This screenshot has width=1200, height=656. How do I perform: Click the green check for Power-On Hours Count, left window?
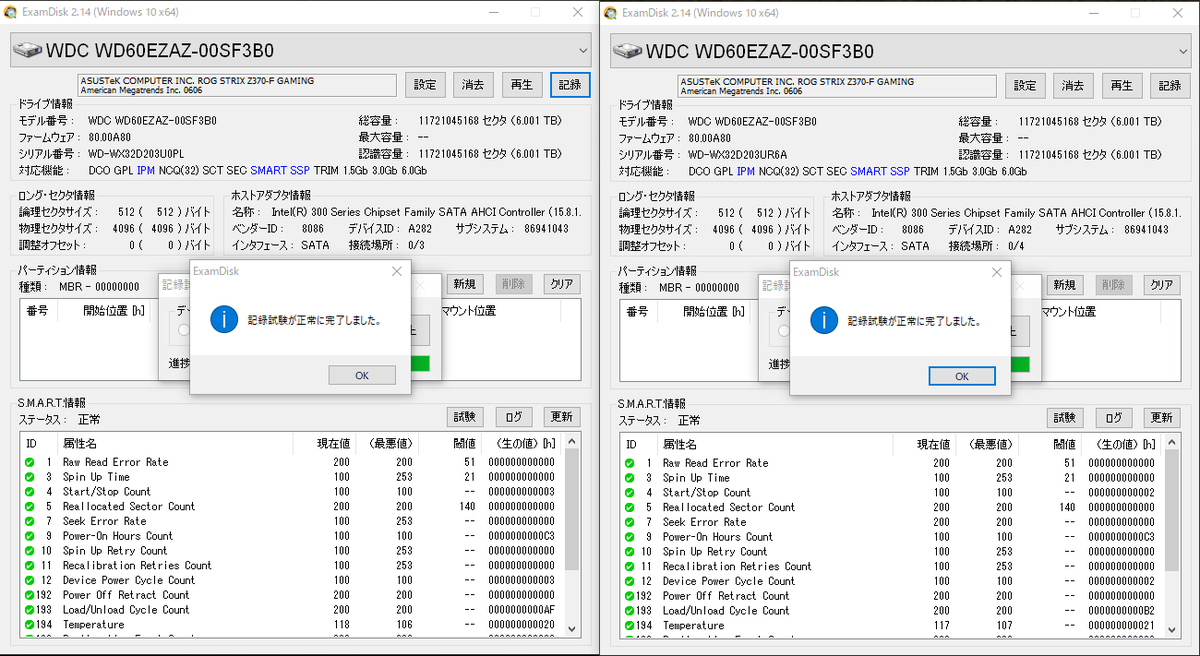pos(30,536)
